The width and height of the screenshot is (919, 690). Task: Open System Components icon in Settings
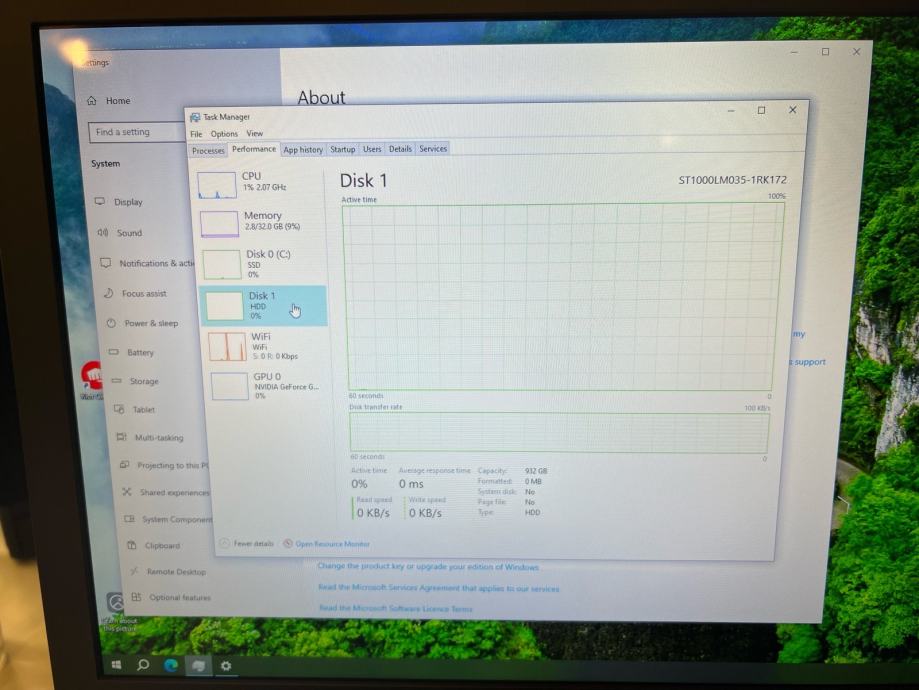[129, 519]
